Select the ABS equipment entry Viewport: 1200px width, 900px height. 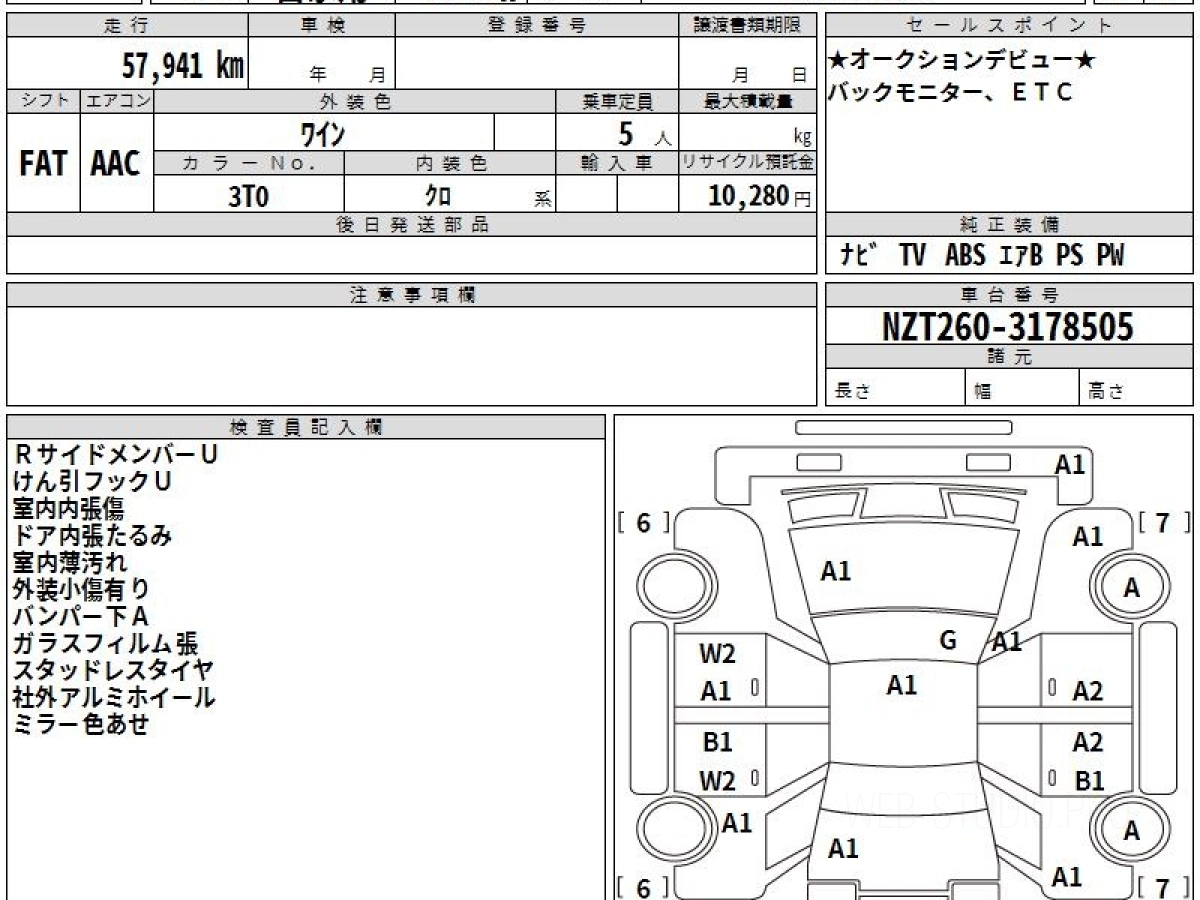pyautogui.click(x=965, y=257)
